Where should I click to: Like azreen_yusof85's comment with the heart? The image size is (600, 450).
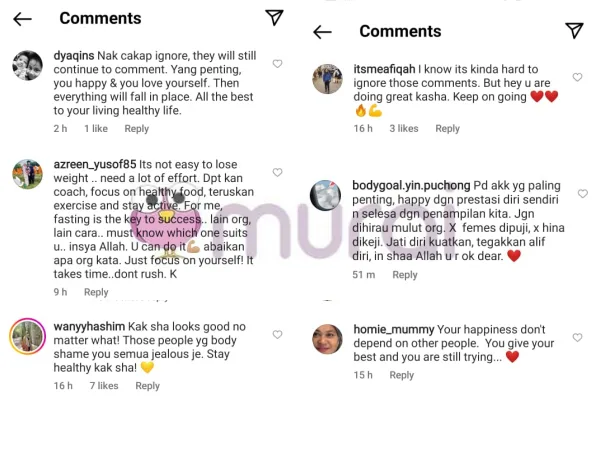[277, 167]
